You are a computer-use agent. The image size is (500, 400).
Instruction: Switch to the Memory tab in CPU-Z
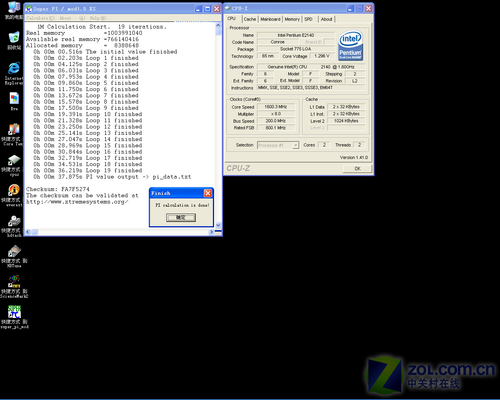coord(292,19)
